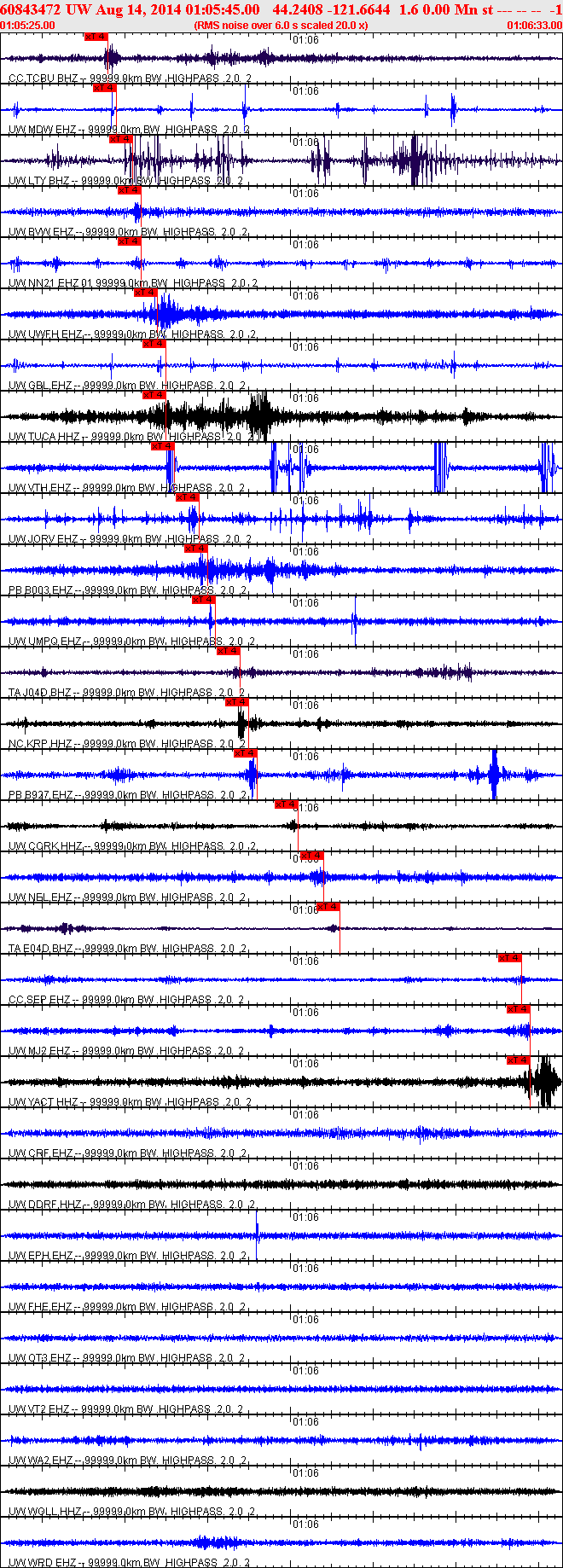Image resolution: width=563 pixels, height=1568 pixels.
Task: Click the UW.UWFH EHZ station label
Action: click(x=45, y=334)
